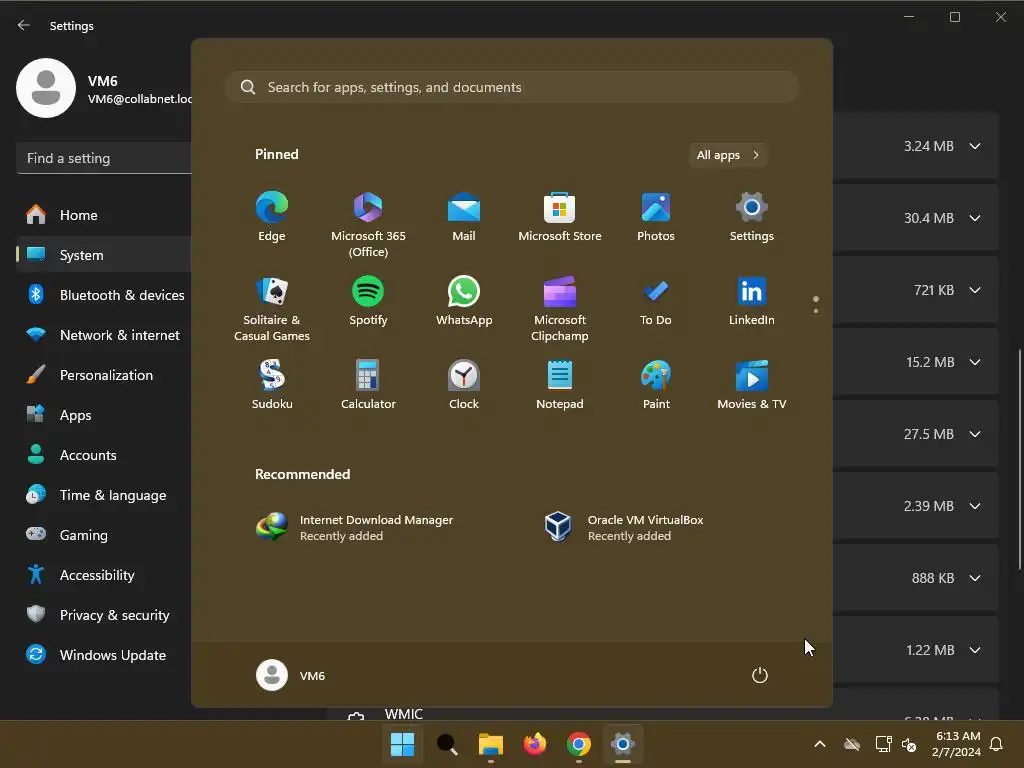Open the pinned Settings app icon
The width and height of the screenshot is (1024, 768).
(752, 217)
